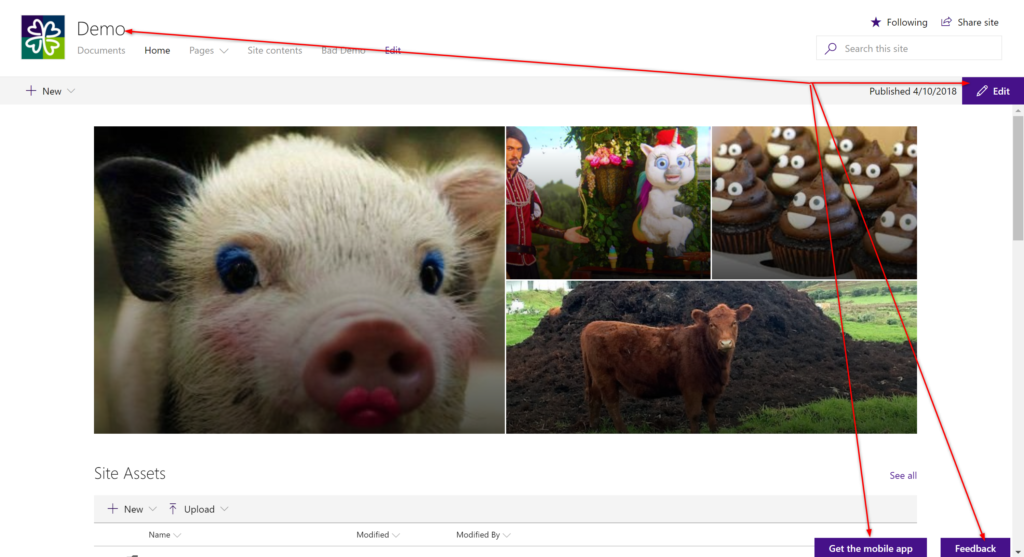Expand the chevron next to top New

(x=71, y=91)
